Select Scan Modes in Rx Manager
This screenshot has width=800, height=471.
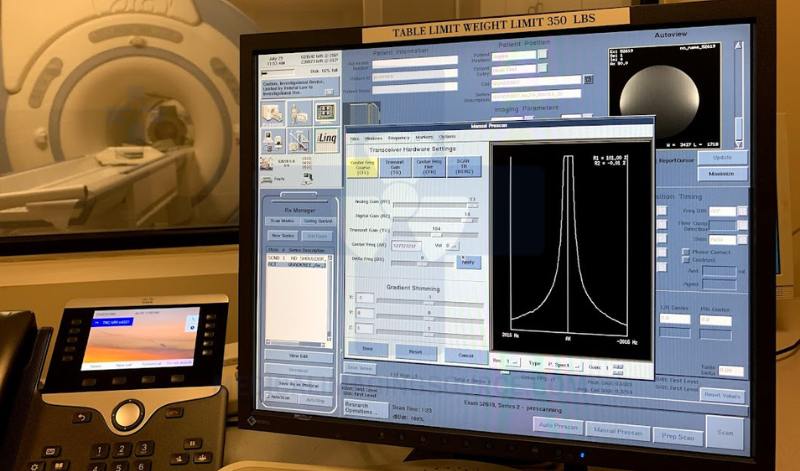click(x=281, y=221)
